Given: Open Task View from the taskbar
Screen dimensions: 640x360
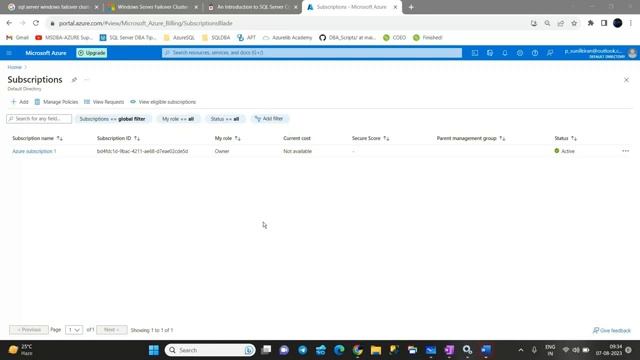Looking at the screenshot, I should 266,350.
